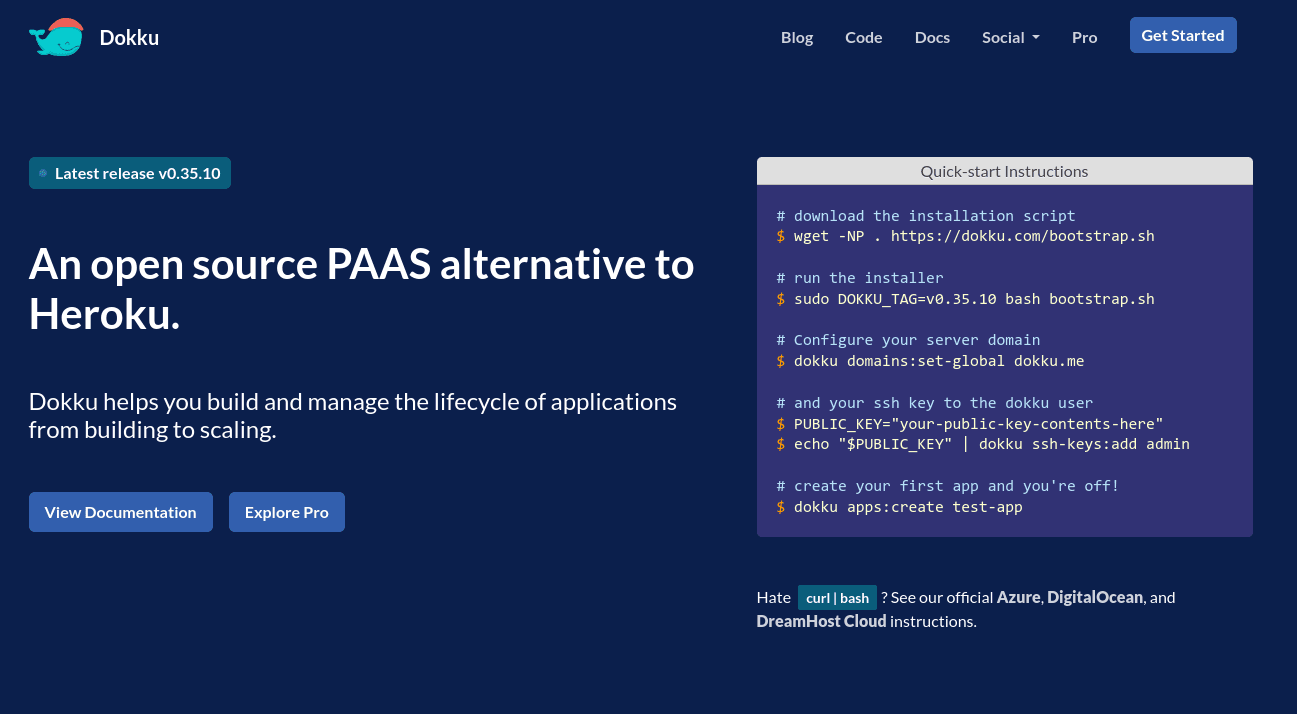The width and height of the screenshot is (1297, 714).
Task: Click the Dokku whale logo
Action: click(x=55, y=37)
